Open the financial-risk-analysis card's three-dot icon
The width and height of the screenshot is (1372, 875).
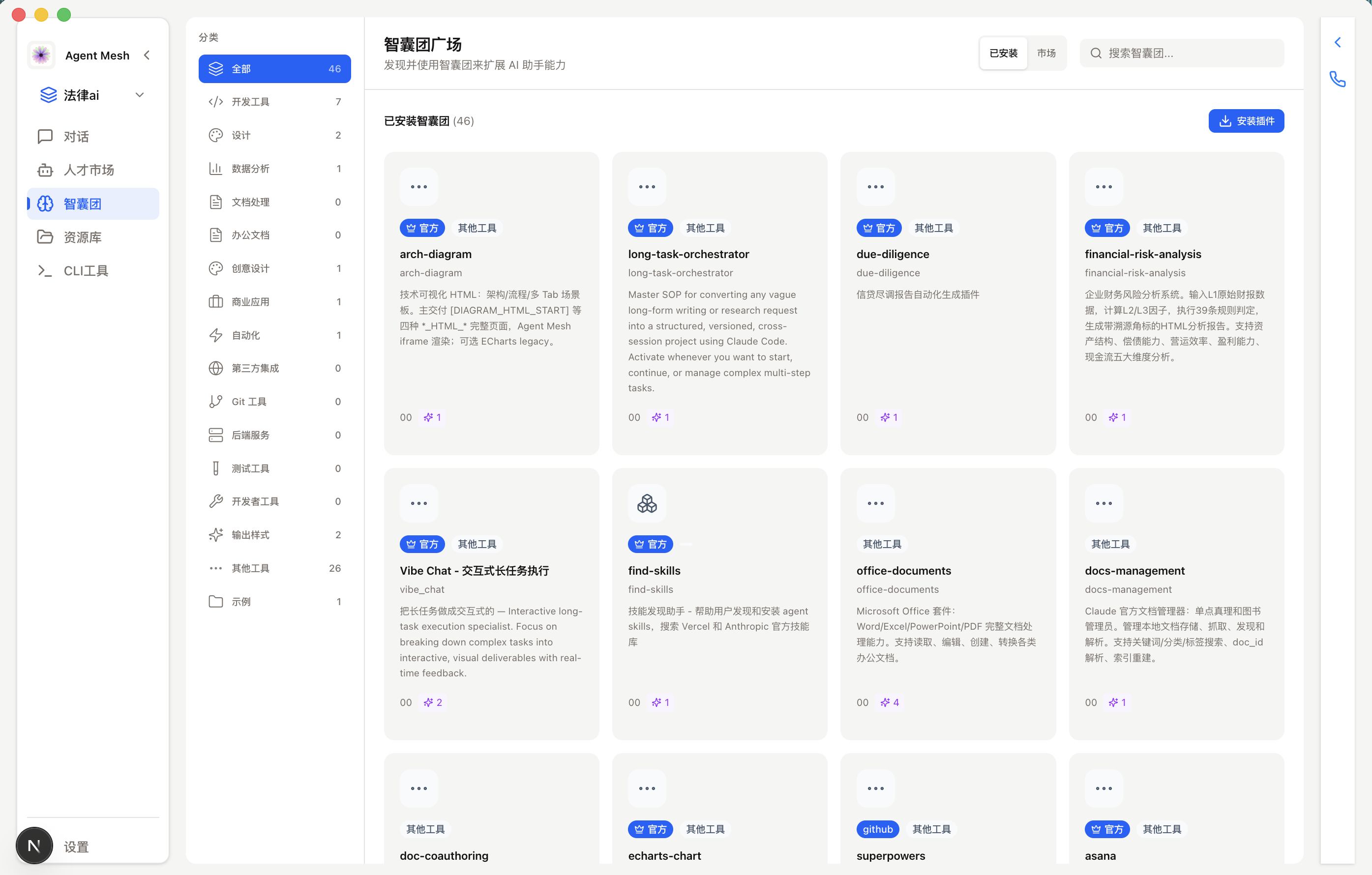pos(1104,187)
